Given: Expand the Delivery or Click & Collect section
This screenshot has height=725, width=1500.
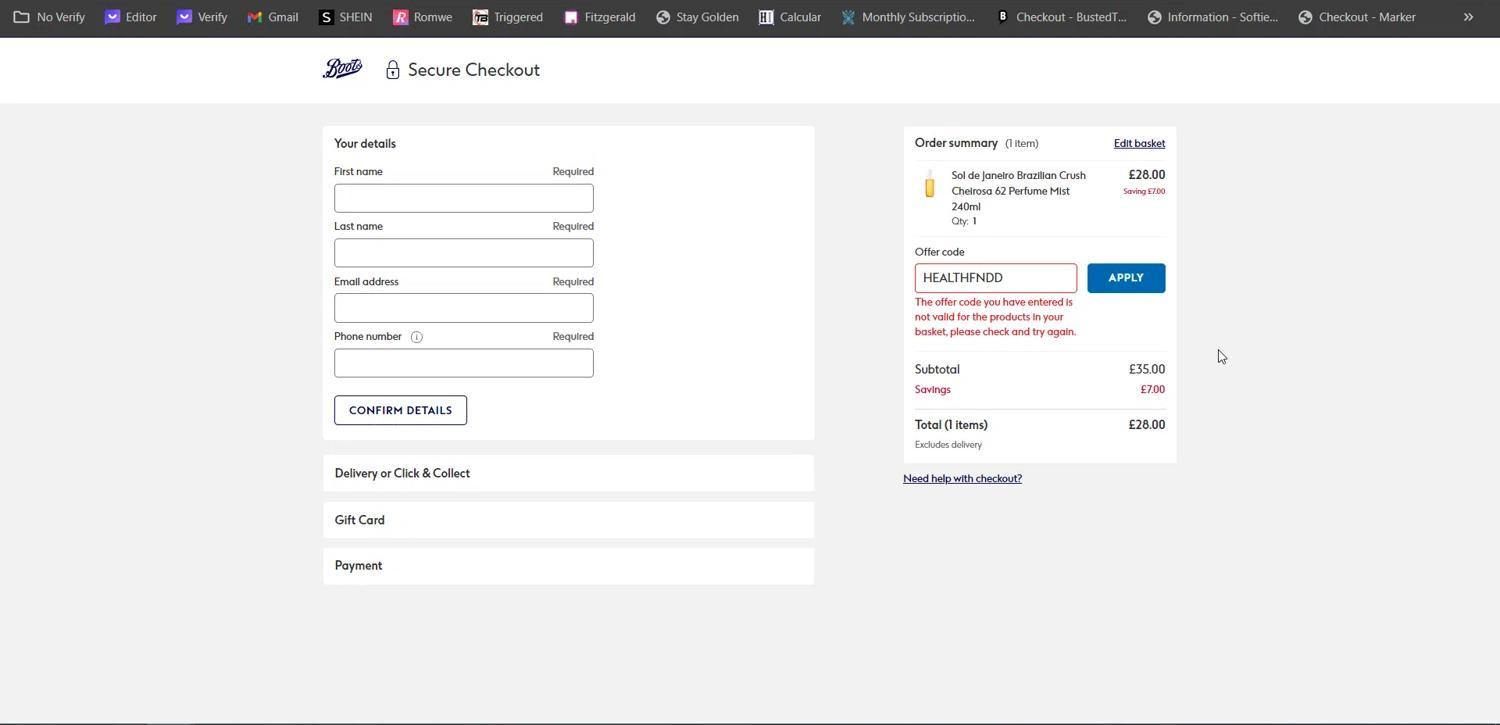Looking at the screenshot, I should click(x=568, y=473).
